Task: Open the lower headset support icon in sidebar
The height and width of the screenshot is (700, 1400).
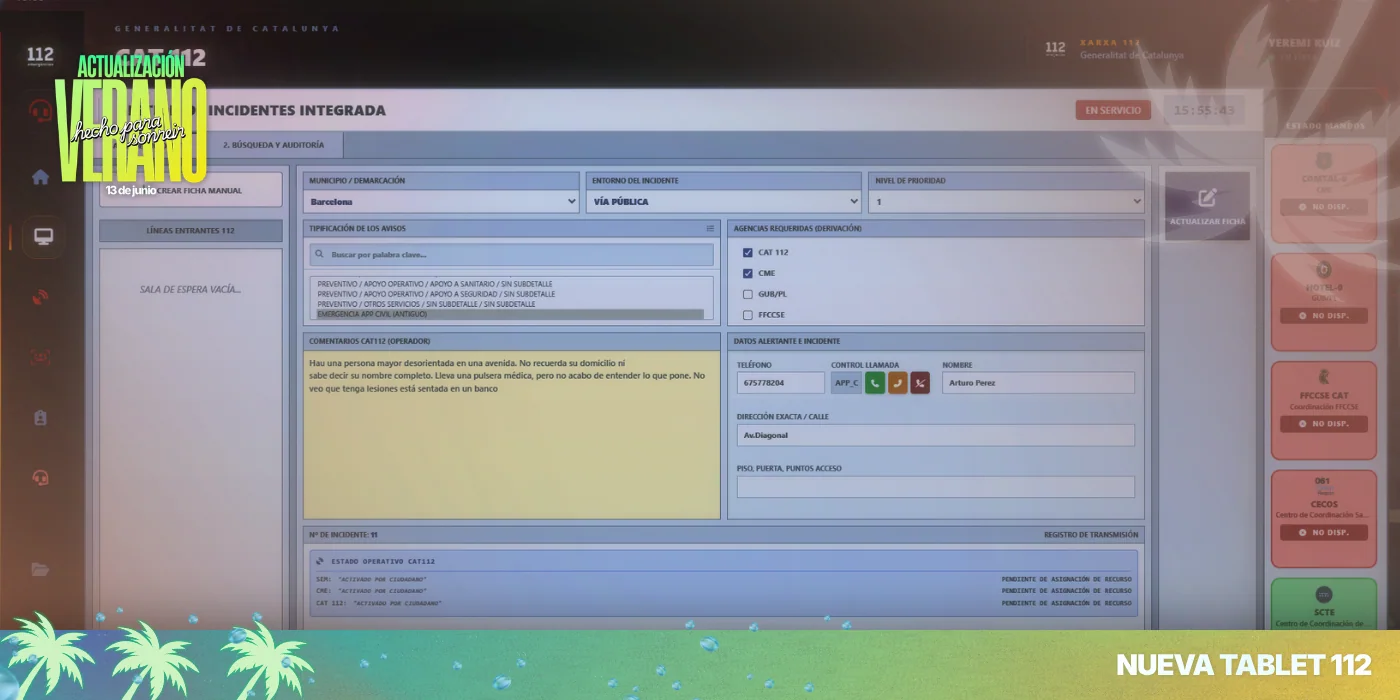Action: 41,477
